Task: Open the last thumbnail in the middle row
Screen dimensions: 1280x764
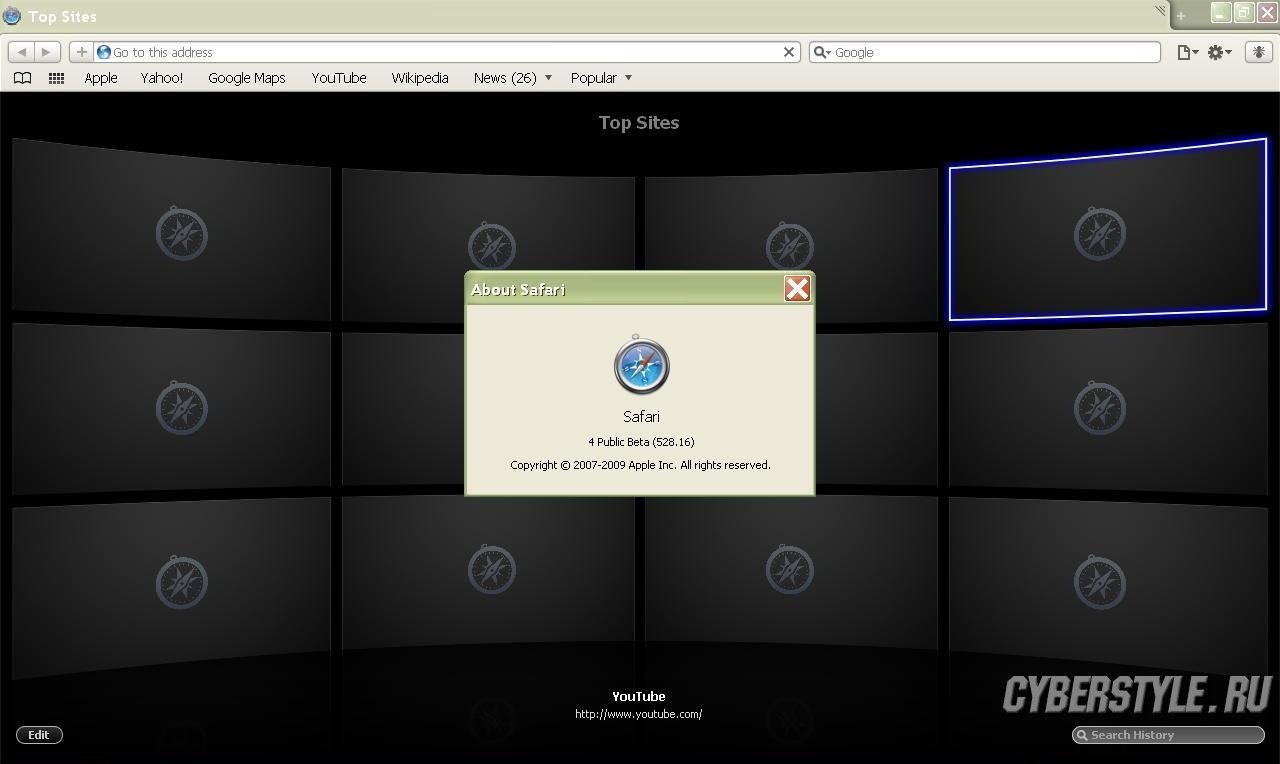Action: click(1108, 408)
